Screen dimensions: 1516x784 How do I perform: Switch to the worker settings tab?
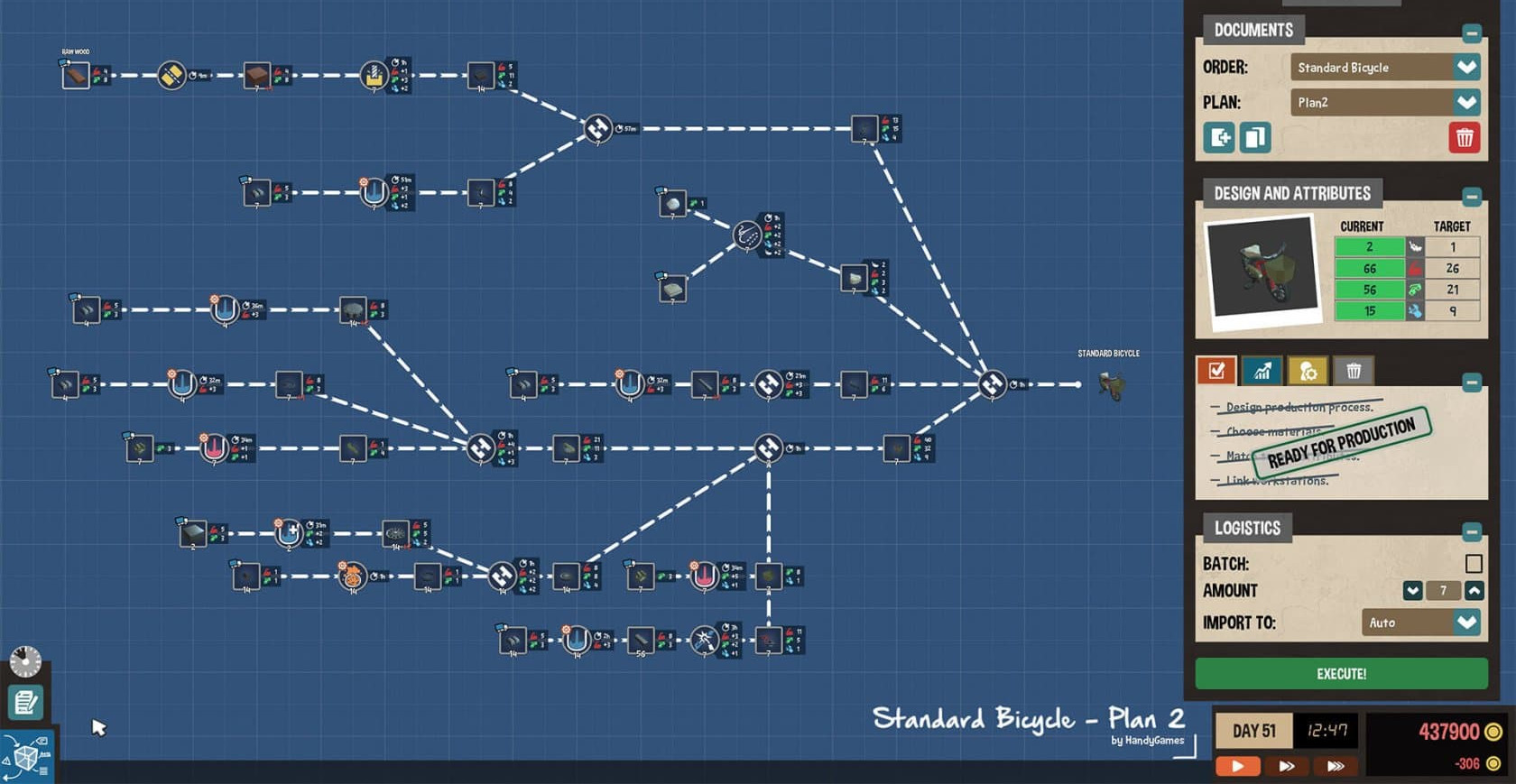1308,370
